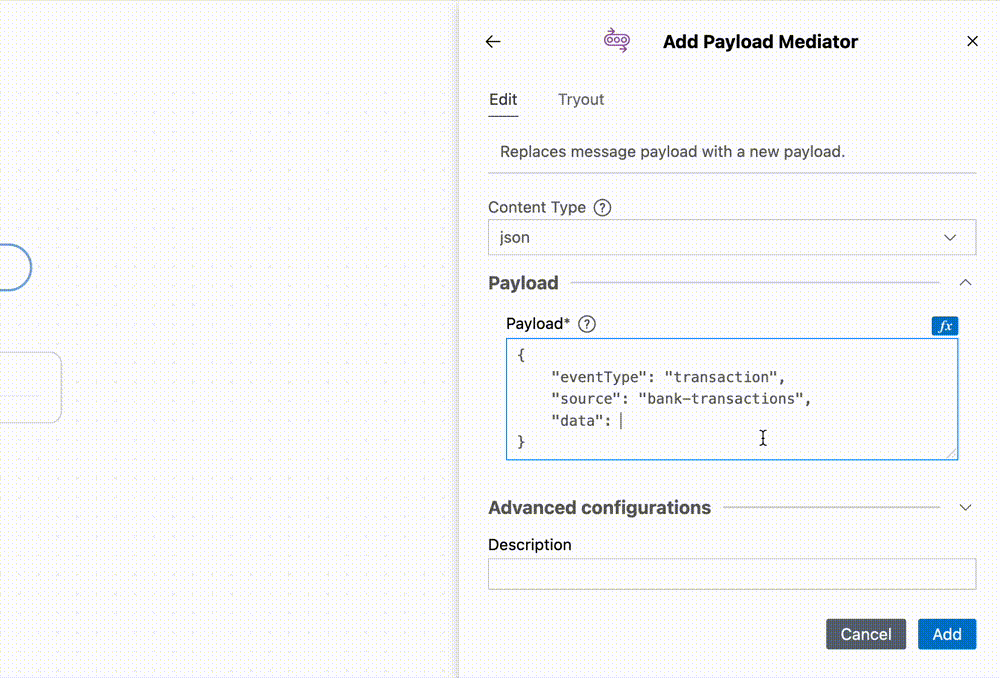Screen dimensions: 1000x678
Task: Click the Payload section header text
Action: (x=523, y=282)
